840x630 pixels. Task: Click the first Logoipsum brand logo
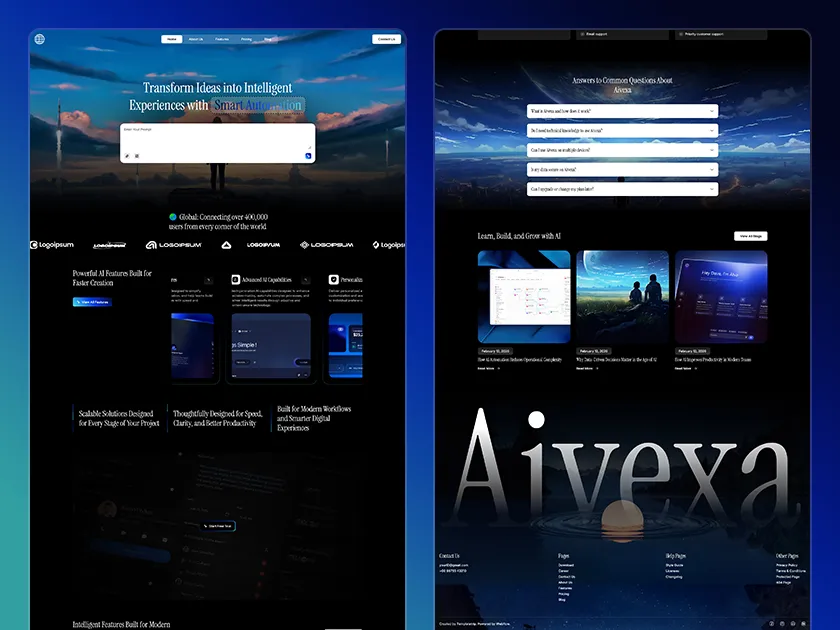tap(52, 245)
